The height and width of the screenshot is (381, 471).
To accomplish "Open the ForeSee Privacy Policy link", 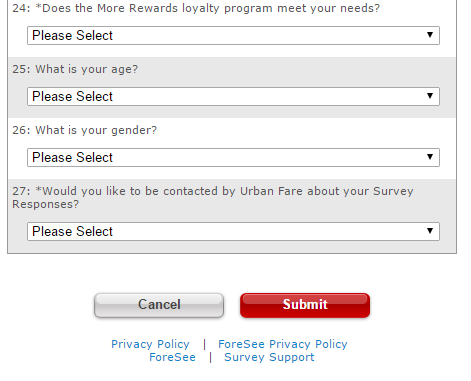I will [283, 344].
